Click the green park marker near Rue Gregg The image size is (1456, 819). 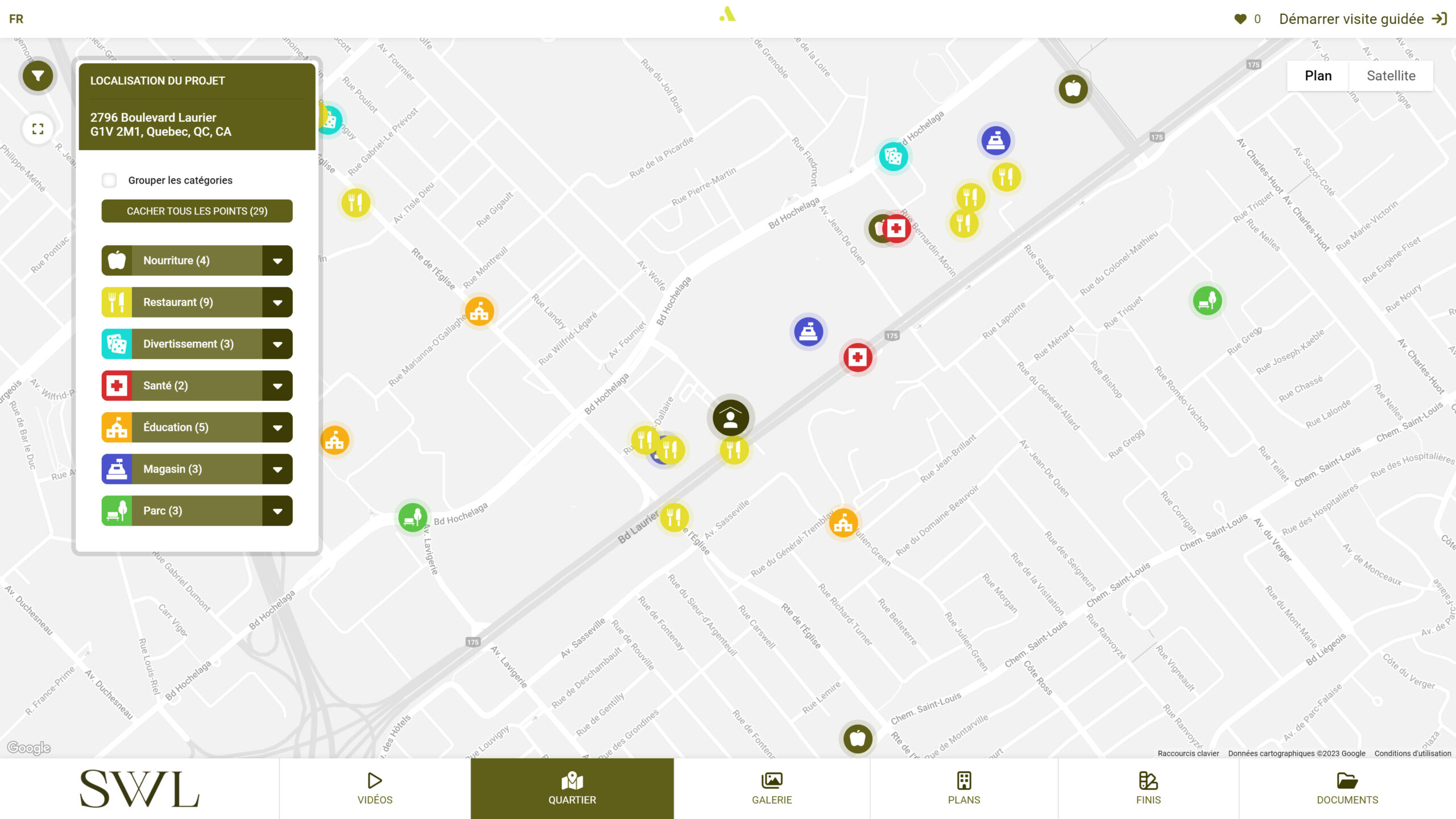(x=1207, y=300)
